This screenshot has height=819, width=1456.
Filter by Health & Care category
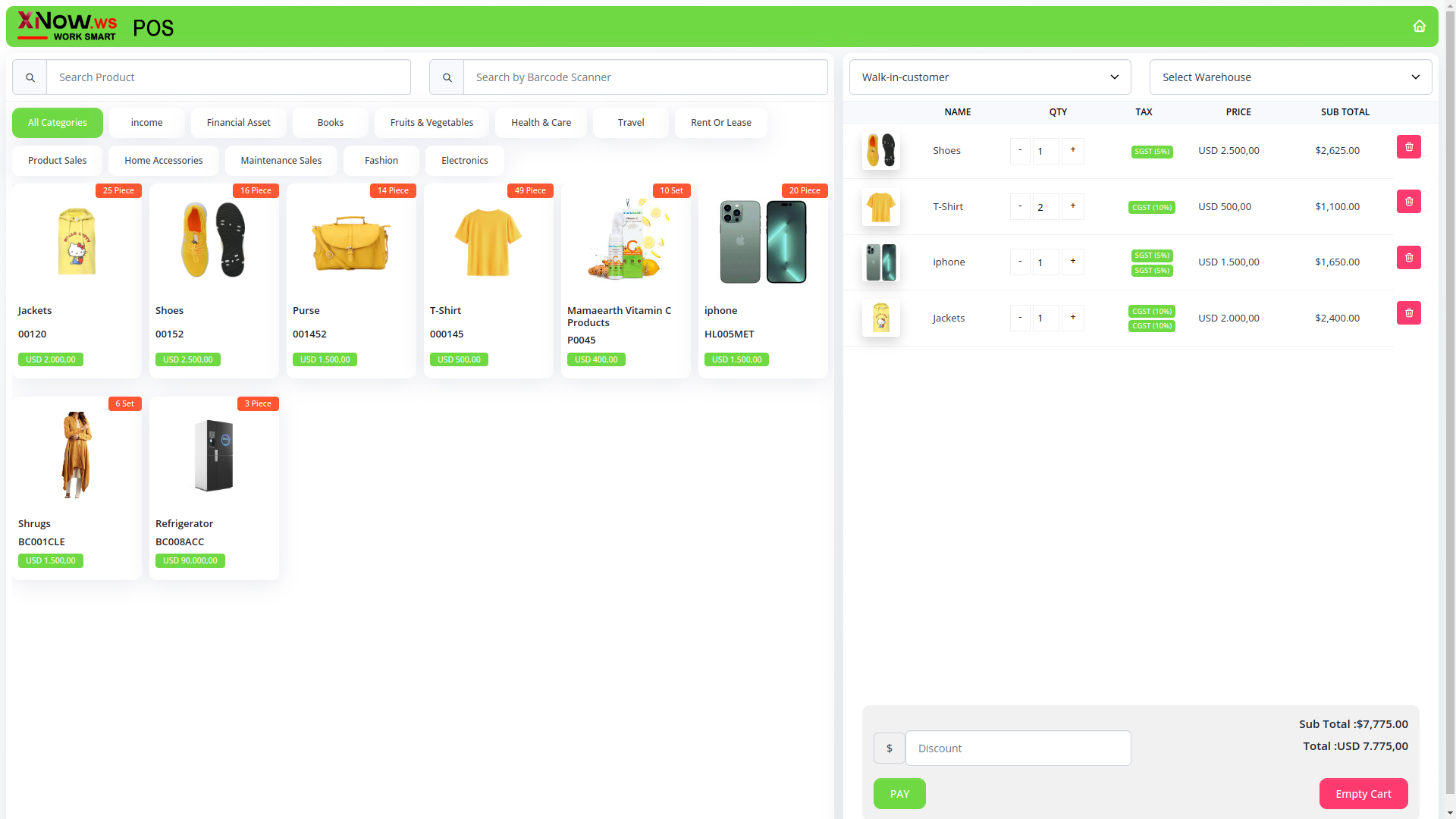point(541,123)
